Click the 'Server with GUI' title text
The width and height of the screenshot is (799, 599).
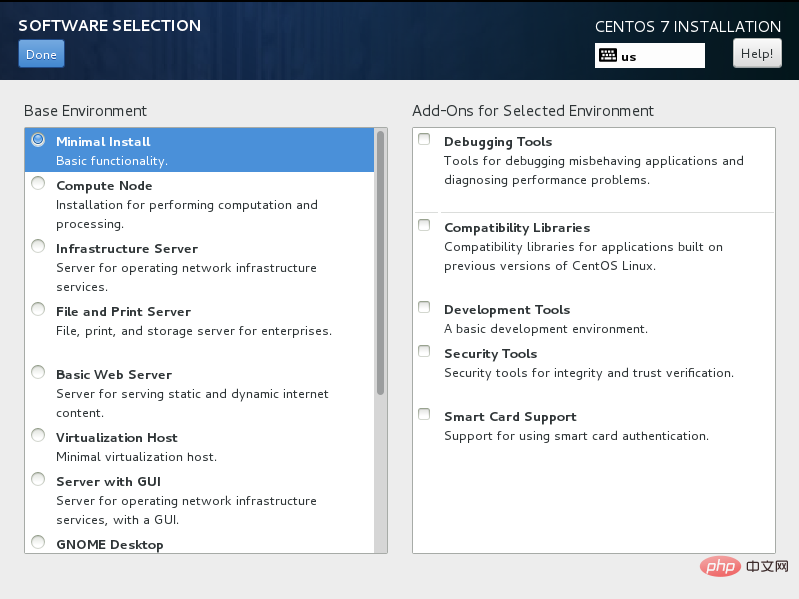tap(109, 482)
